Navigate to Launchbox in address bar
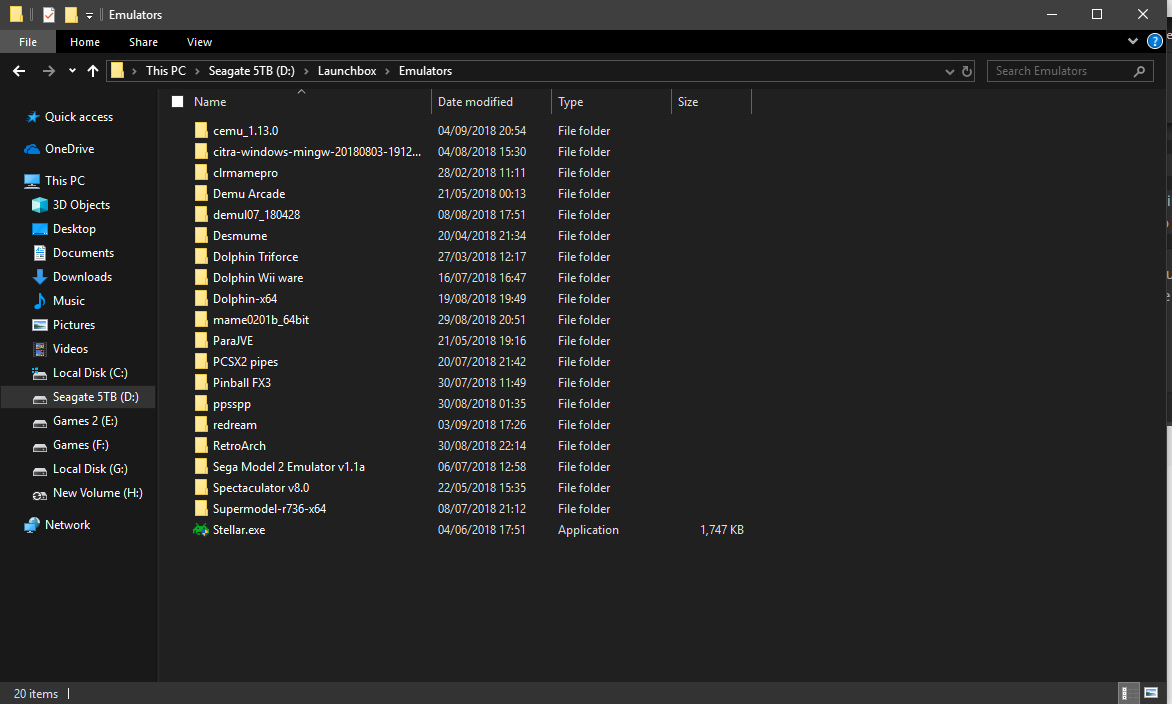 click(x=347, y=71)
